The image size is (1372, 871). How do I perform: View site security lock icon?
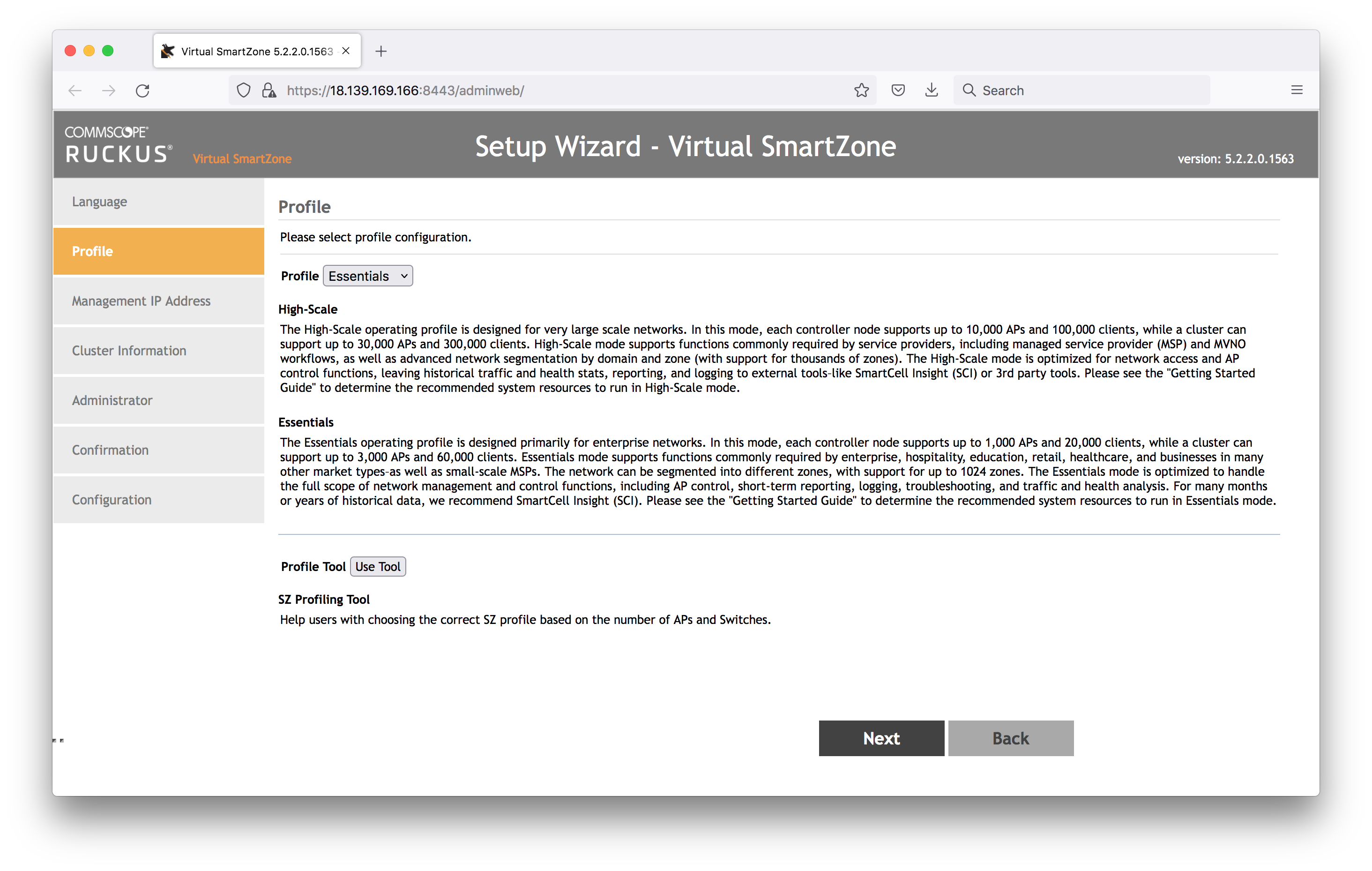(x=268, y=90)
